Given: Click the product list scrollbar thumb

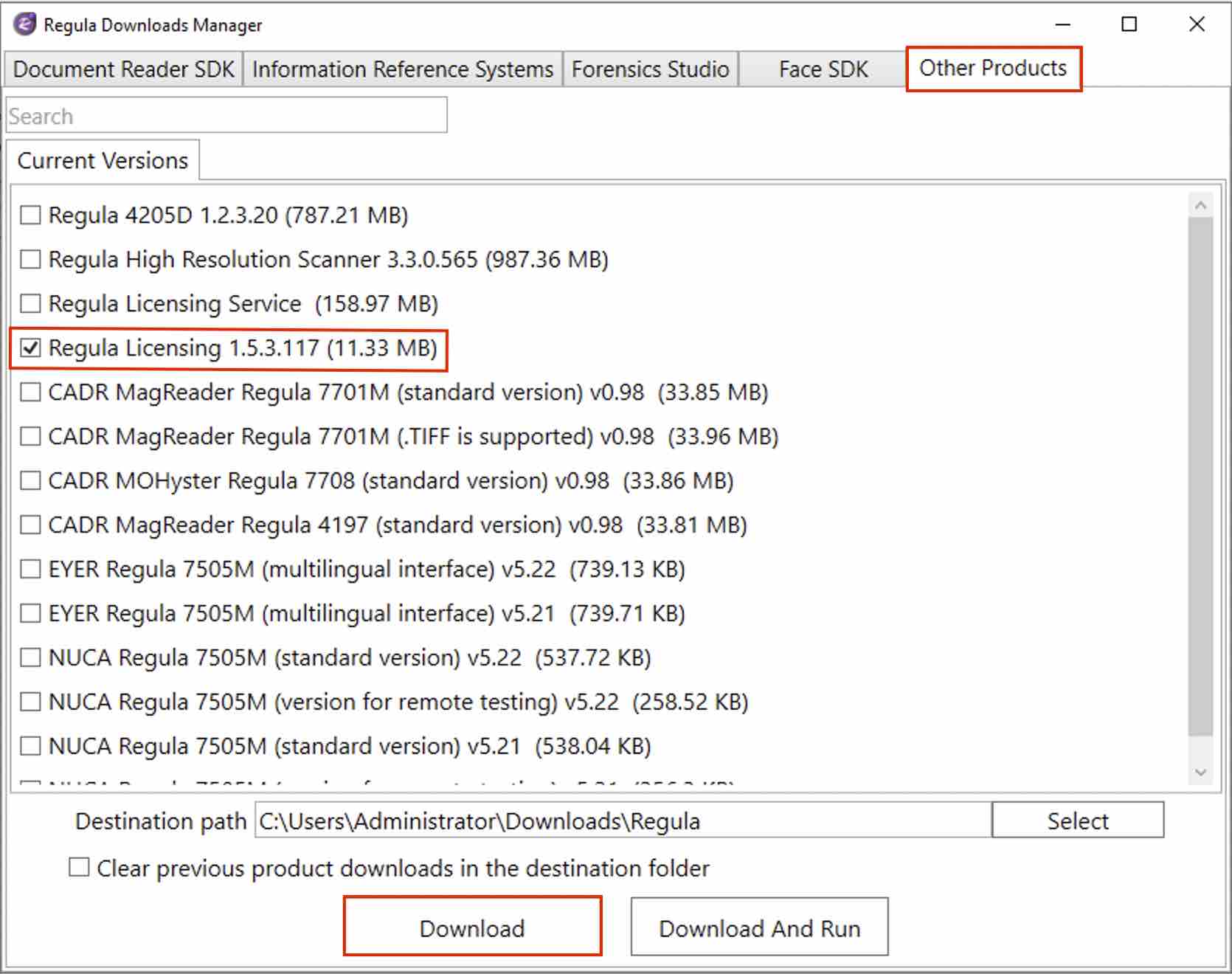Looking at the screenshot, I should pyautogui.click(x=1200, y=476).
